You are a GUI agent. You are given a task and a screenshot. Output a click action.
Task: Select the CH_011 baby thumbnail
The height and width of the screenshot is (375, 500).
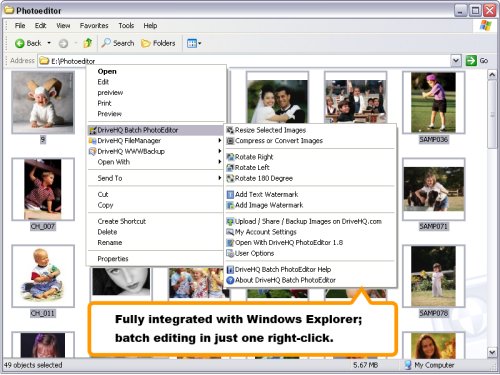click(43, 276)
